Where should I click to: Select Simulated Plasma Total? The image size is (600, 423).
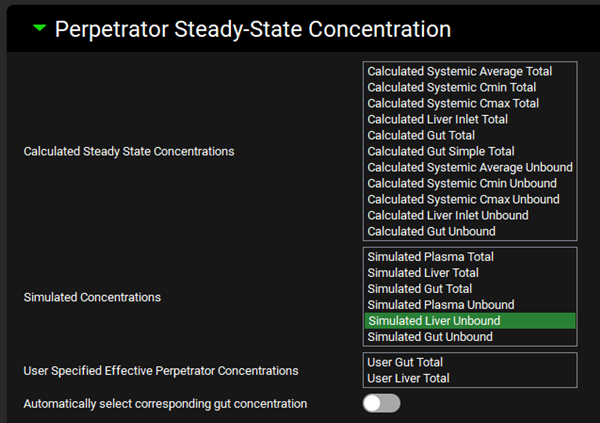click(430, 257)
